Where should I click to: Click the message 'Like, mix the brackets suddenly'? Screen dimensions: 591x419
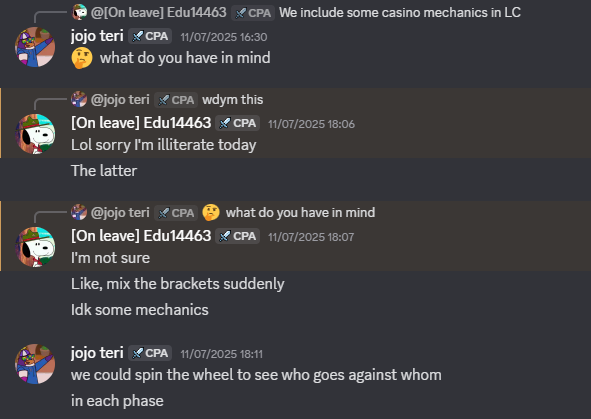(x=178, y=284)
